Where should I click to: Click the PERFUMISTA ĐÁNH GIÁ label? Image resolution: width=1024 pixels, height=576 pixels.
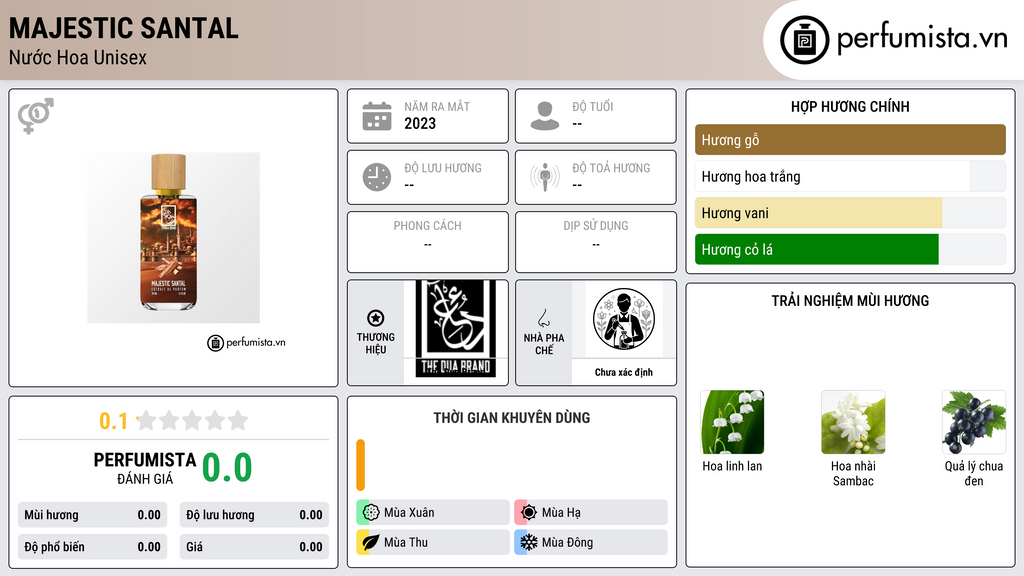pos(145,468)
